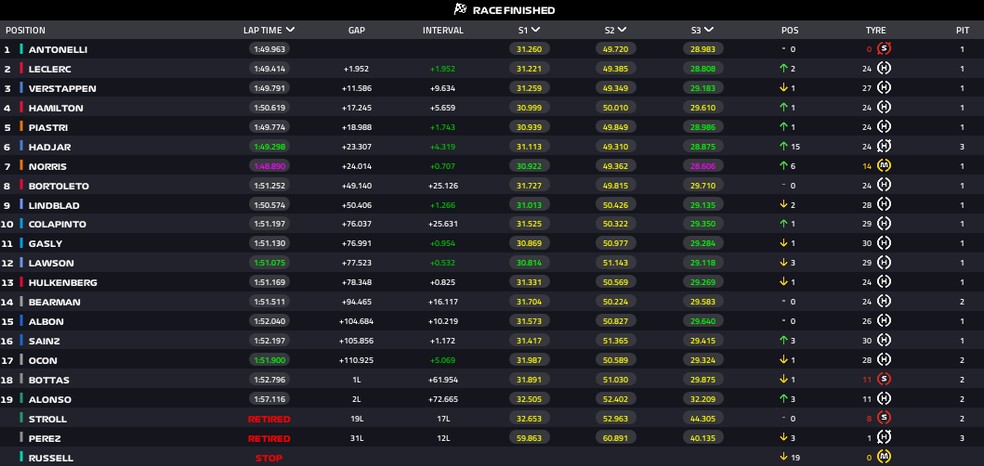Image resolution: width=984 pixels, height=466 pixels.
Task: Click Verstappen's S2 time 49.349
Action: click(616, 88)
